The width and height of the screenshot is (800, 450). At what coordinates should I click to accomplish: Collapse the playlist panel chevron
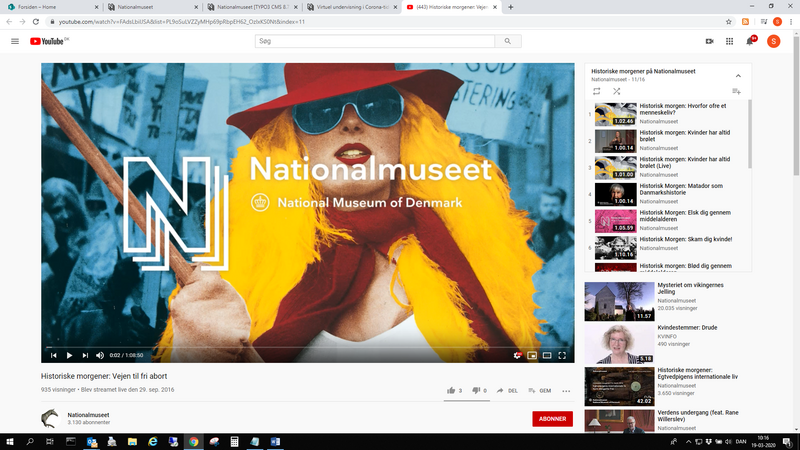pyautogui.click(x=738, y=76)
